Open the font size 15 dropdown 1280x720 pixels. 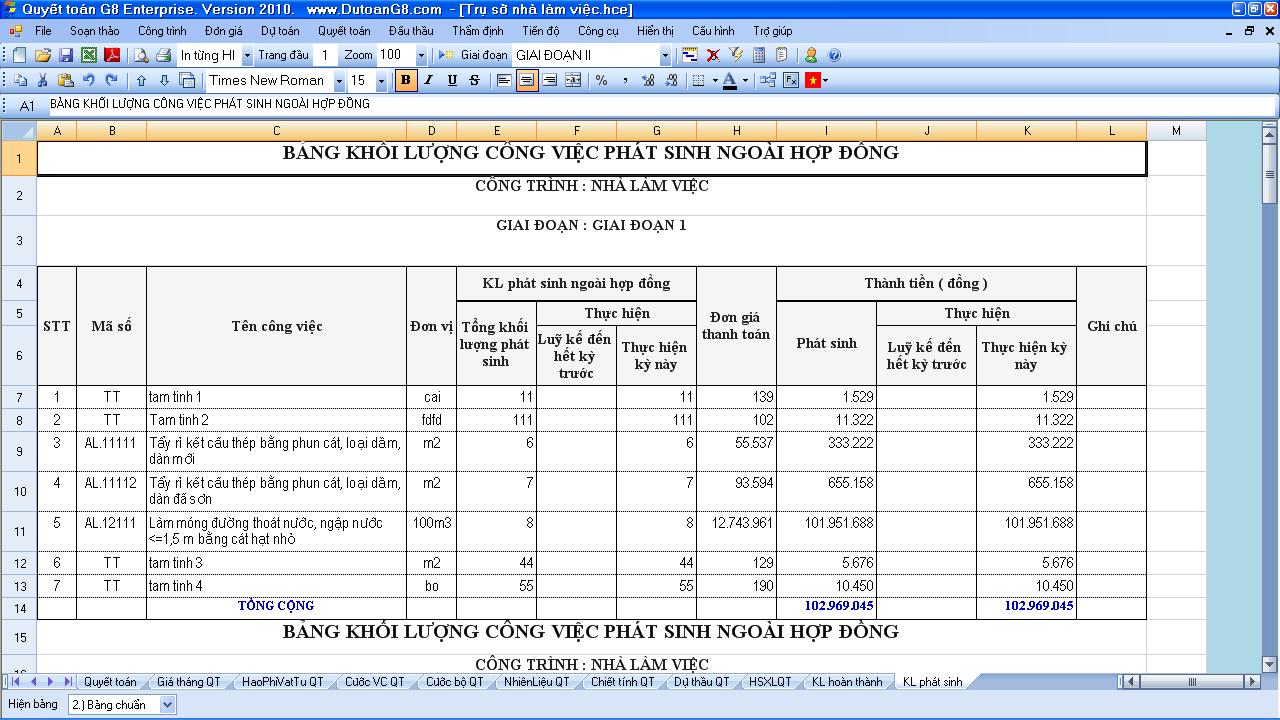pyautogui.click(x=382, y=81)
